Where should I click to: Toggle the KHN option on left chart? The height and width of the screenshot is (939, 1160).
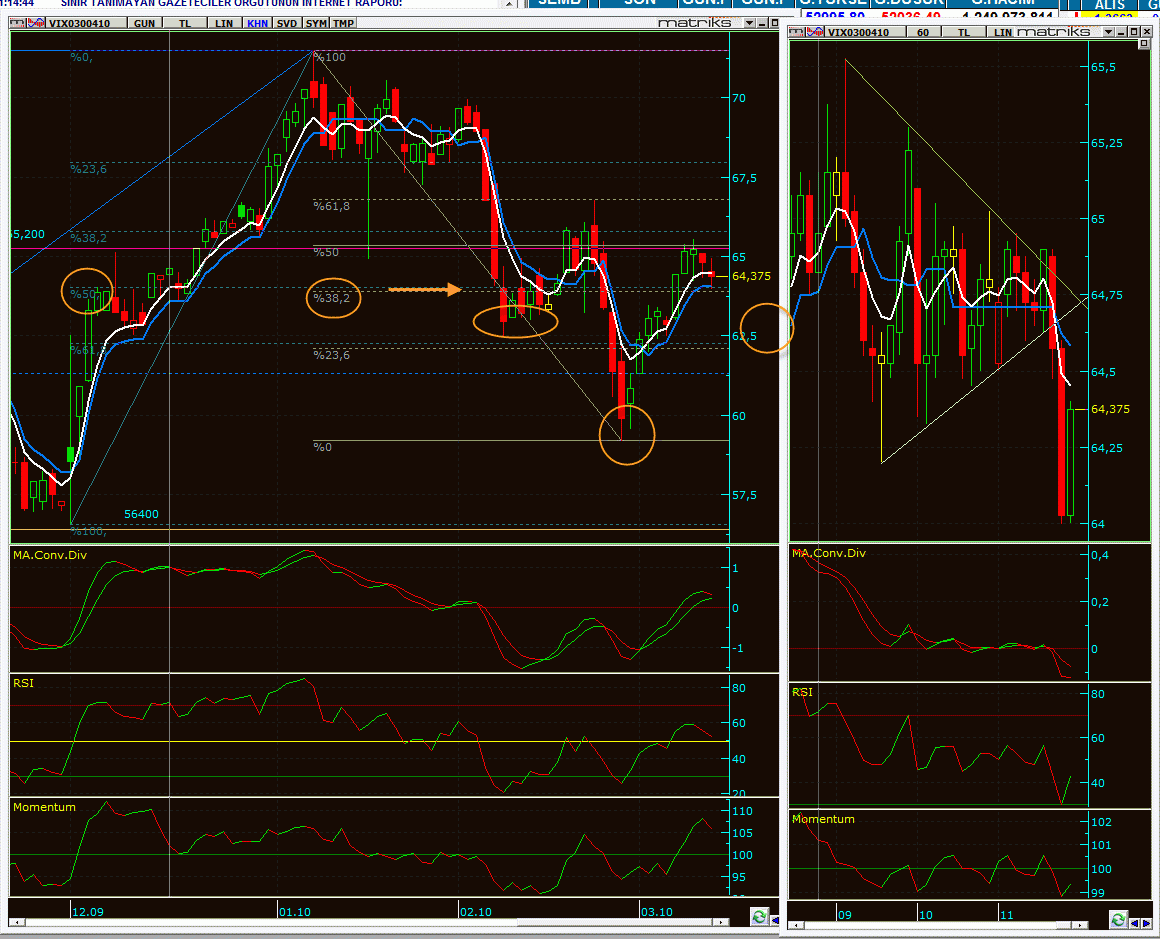pyautogui.click(x=257, y=24)
